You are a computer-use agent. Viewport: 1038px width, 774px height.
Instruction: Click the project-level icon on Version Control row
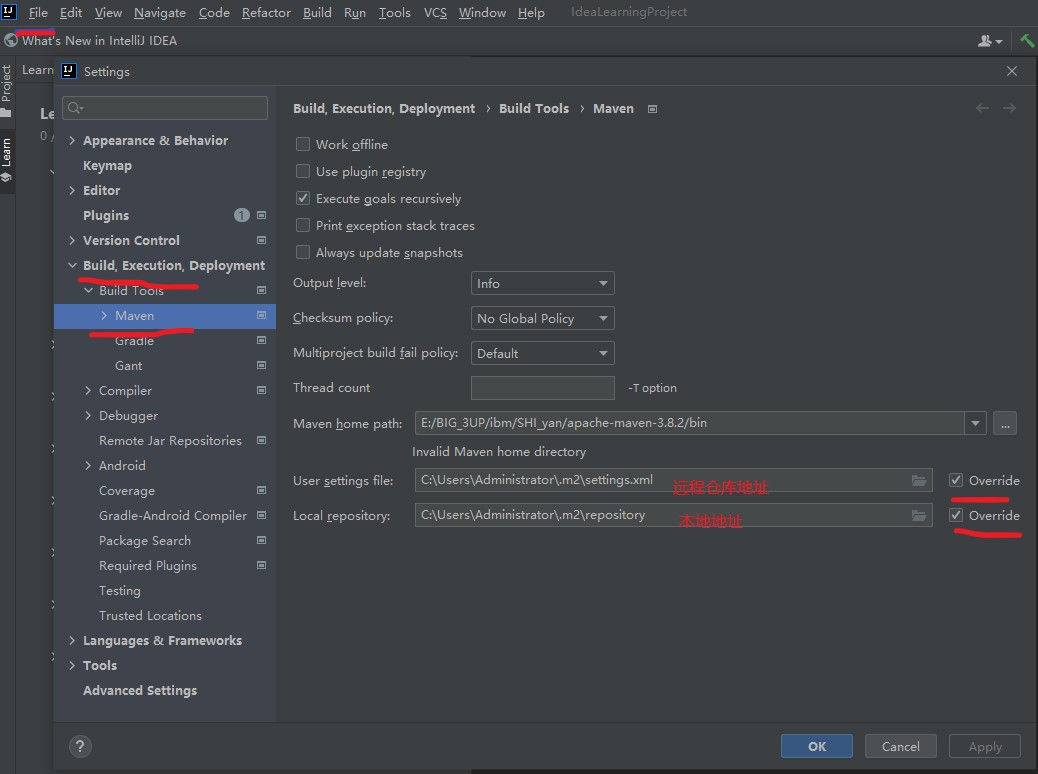click(261, 240)
